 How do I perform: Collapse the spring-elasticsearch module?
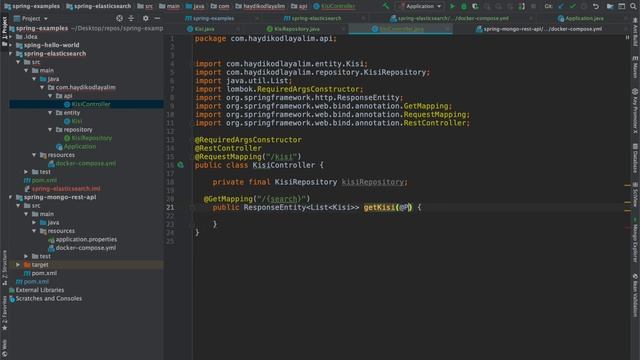tap(11, 53)
